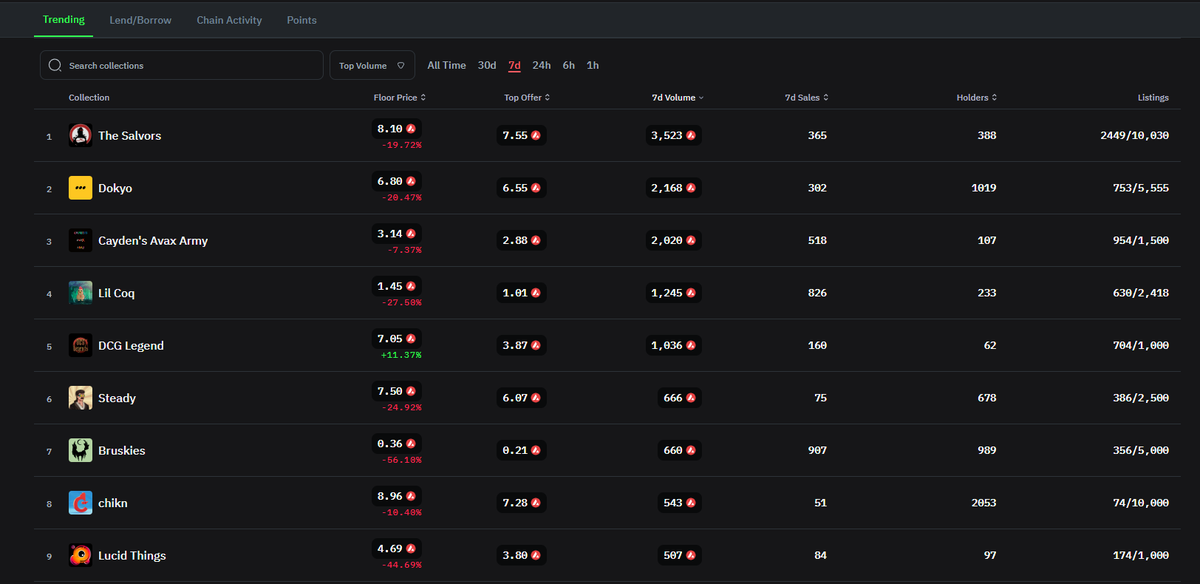This screenshot has height=584, width=1200.
Task: Open the Lucid Things avatar icon
Action: pos(80,555)
